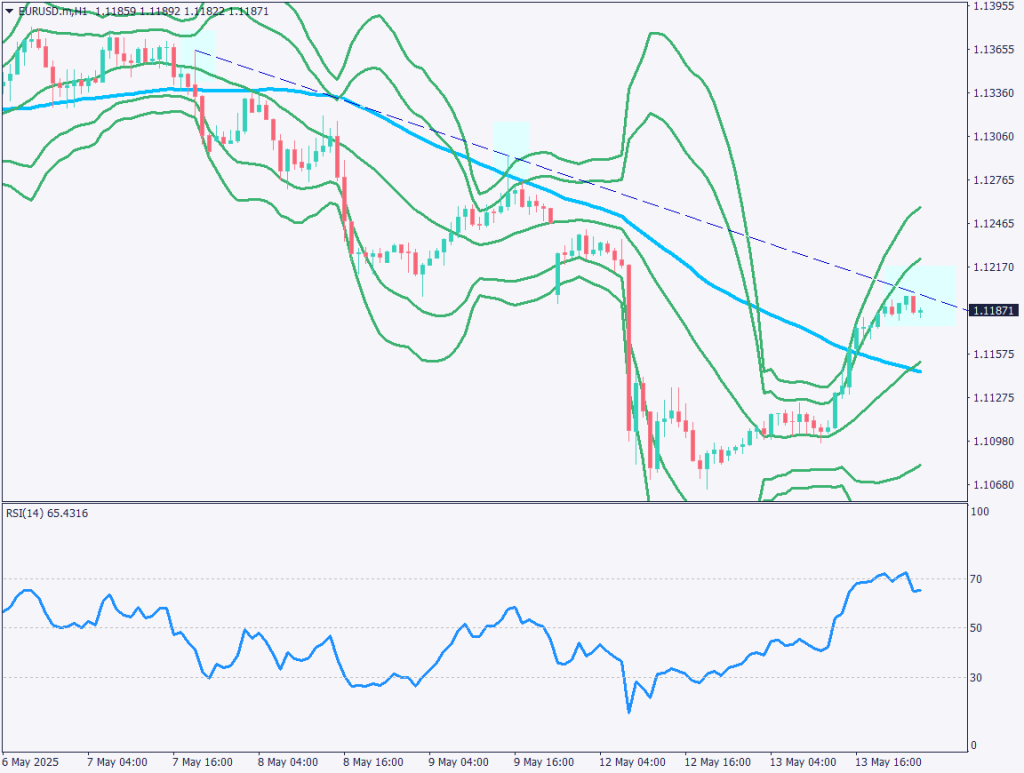Select the 12 May 16:00 time label

pos(718,763)
